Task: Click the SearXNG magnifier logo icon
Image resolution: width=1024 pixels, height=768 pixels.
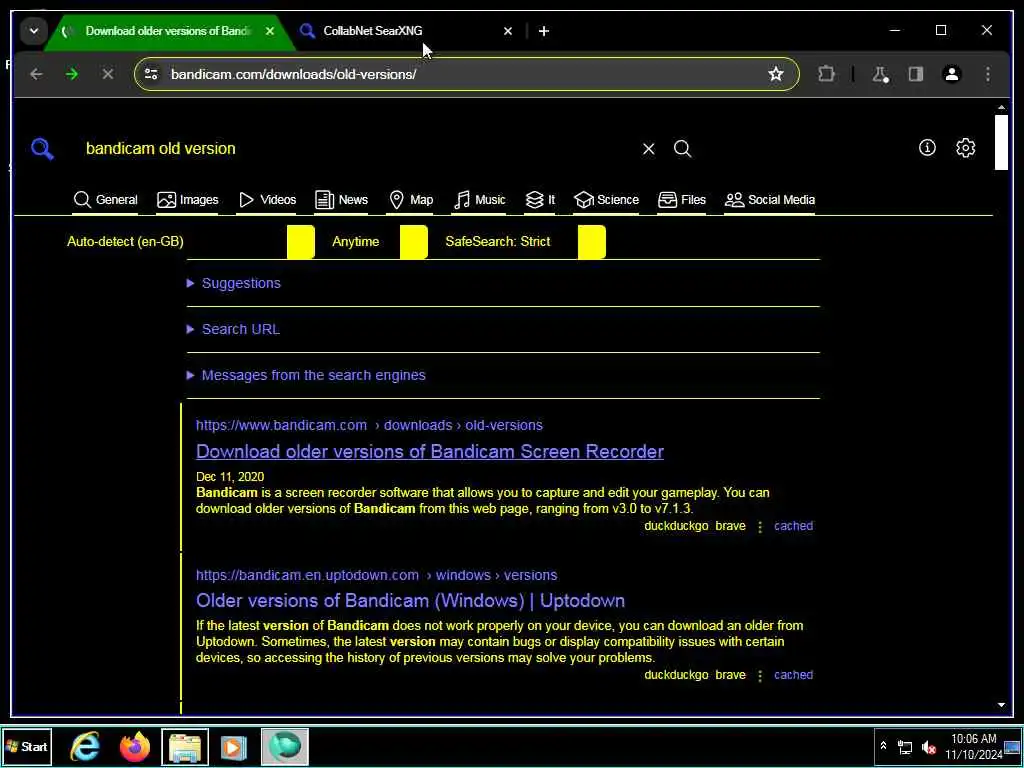Action: pyautogui.click(x=42, y=149)
